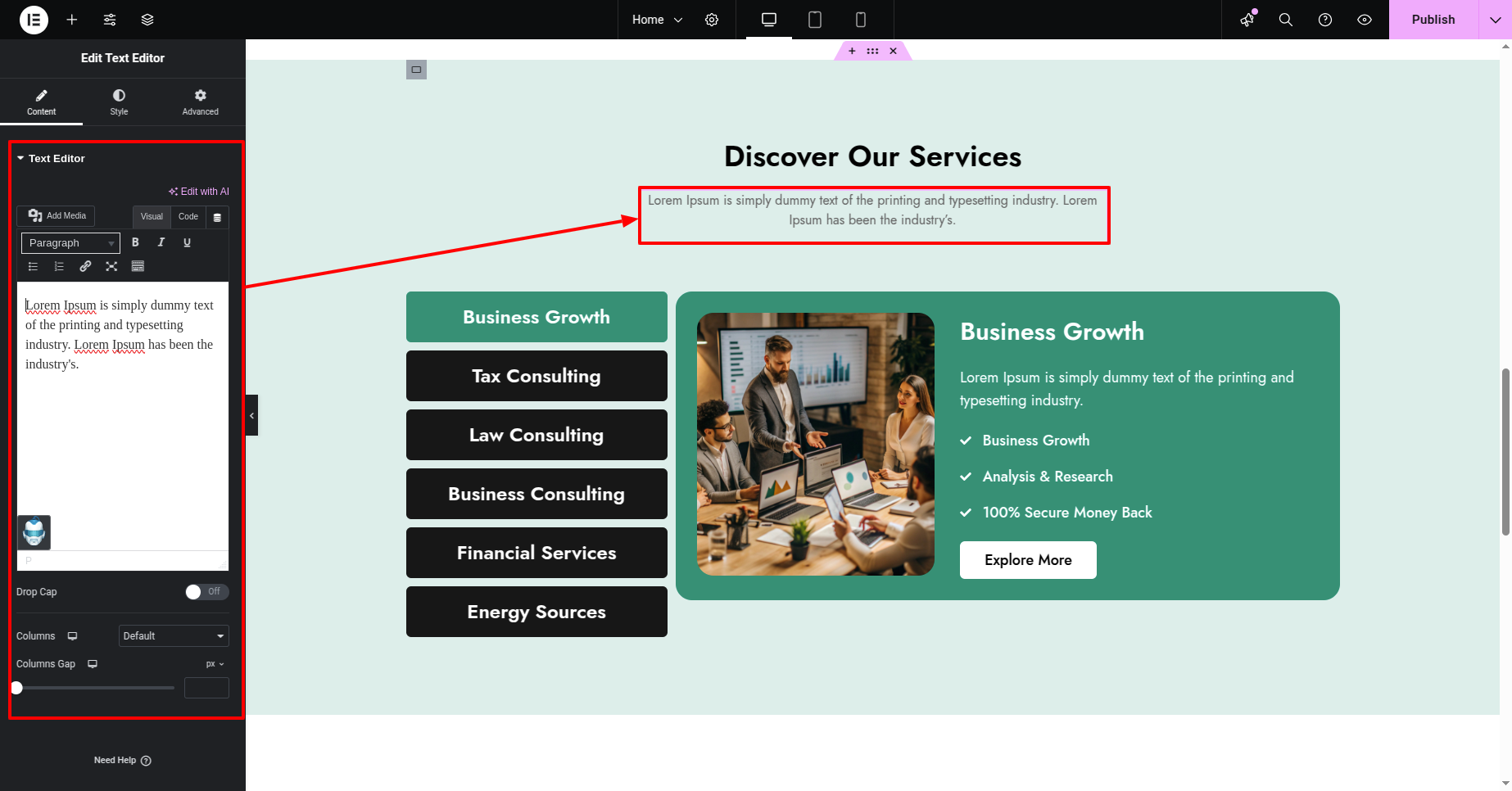The image size is (1512, 791).
Task: Switch to the Content tab
Action: 41,102
